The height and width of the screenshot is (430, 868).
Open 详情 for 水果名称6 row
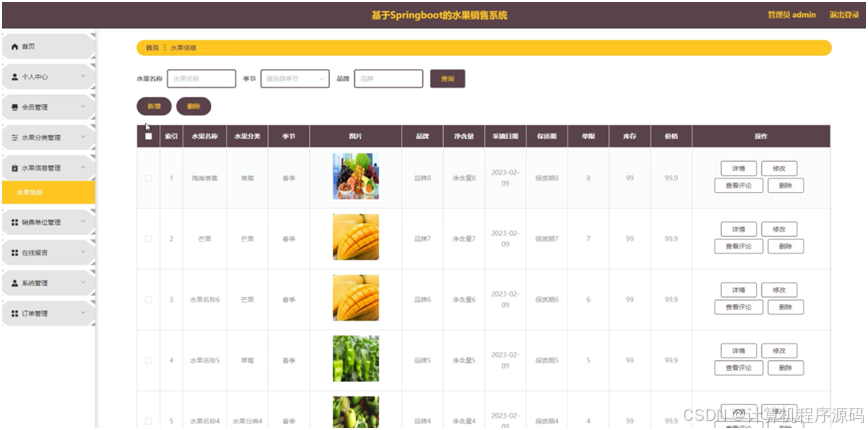tap(738, 290)
